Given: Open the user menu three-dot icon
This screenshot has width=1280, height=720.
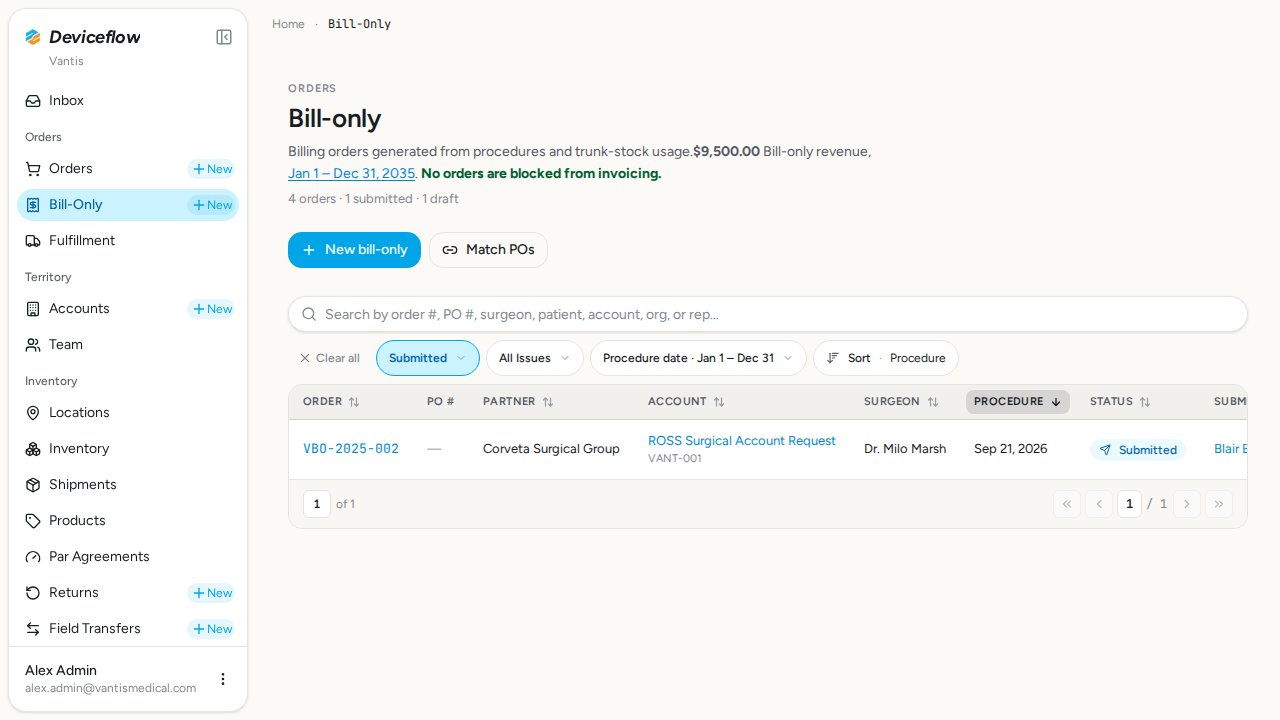Looking at the screenshot, I should pyautogui.click(x=223, y=679).
